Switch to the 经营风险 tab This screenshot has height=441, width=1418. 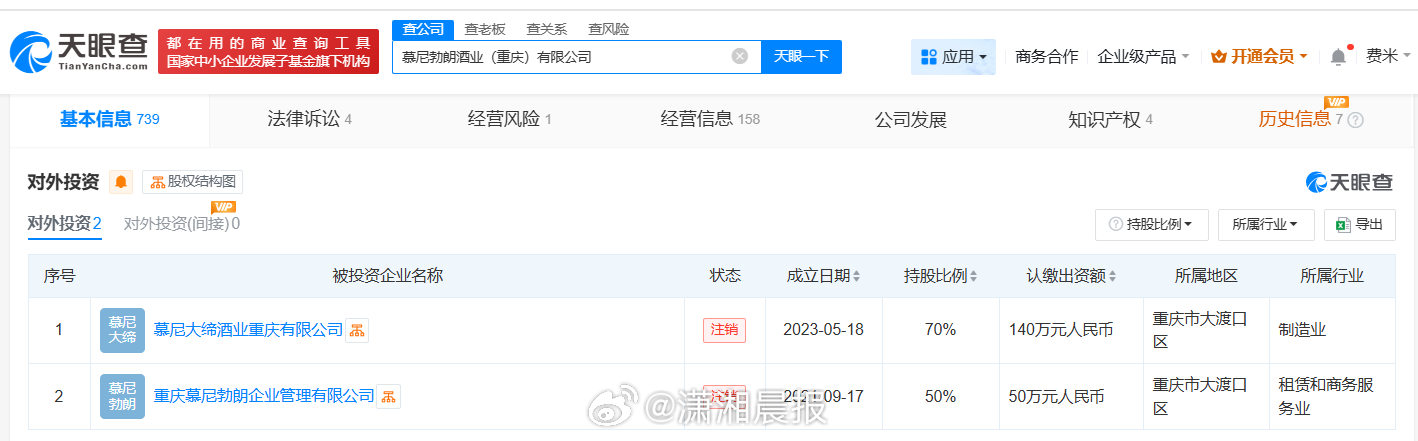point(510,120)
